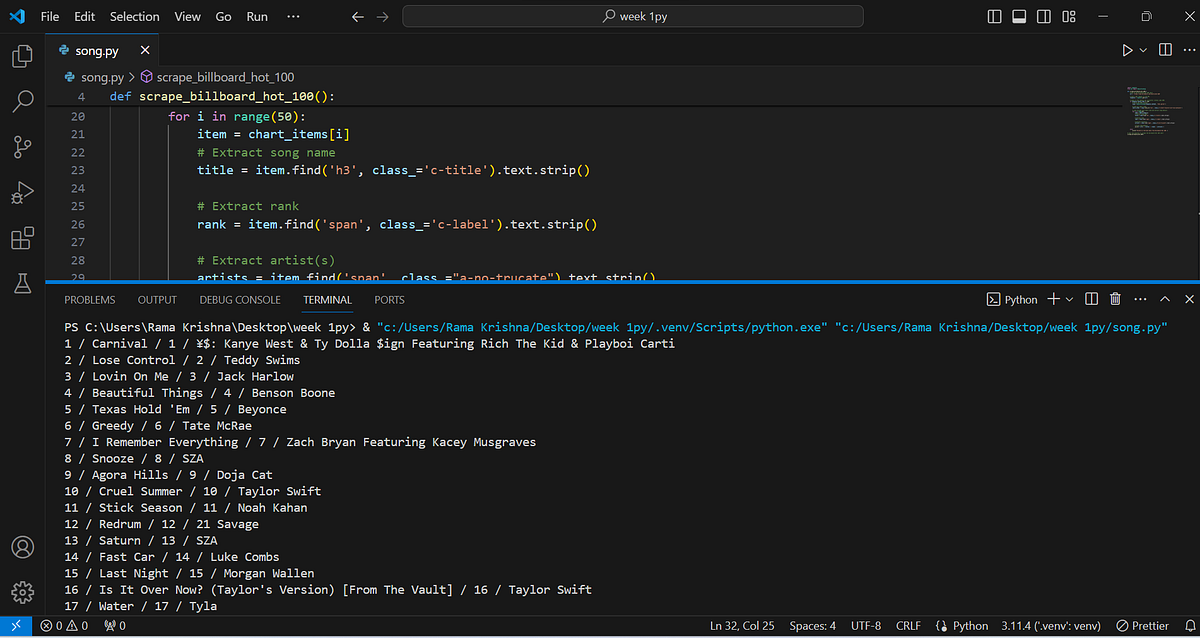
Task: Open the Accounts icon in the activity bar
Action: tap(21, 547)
